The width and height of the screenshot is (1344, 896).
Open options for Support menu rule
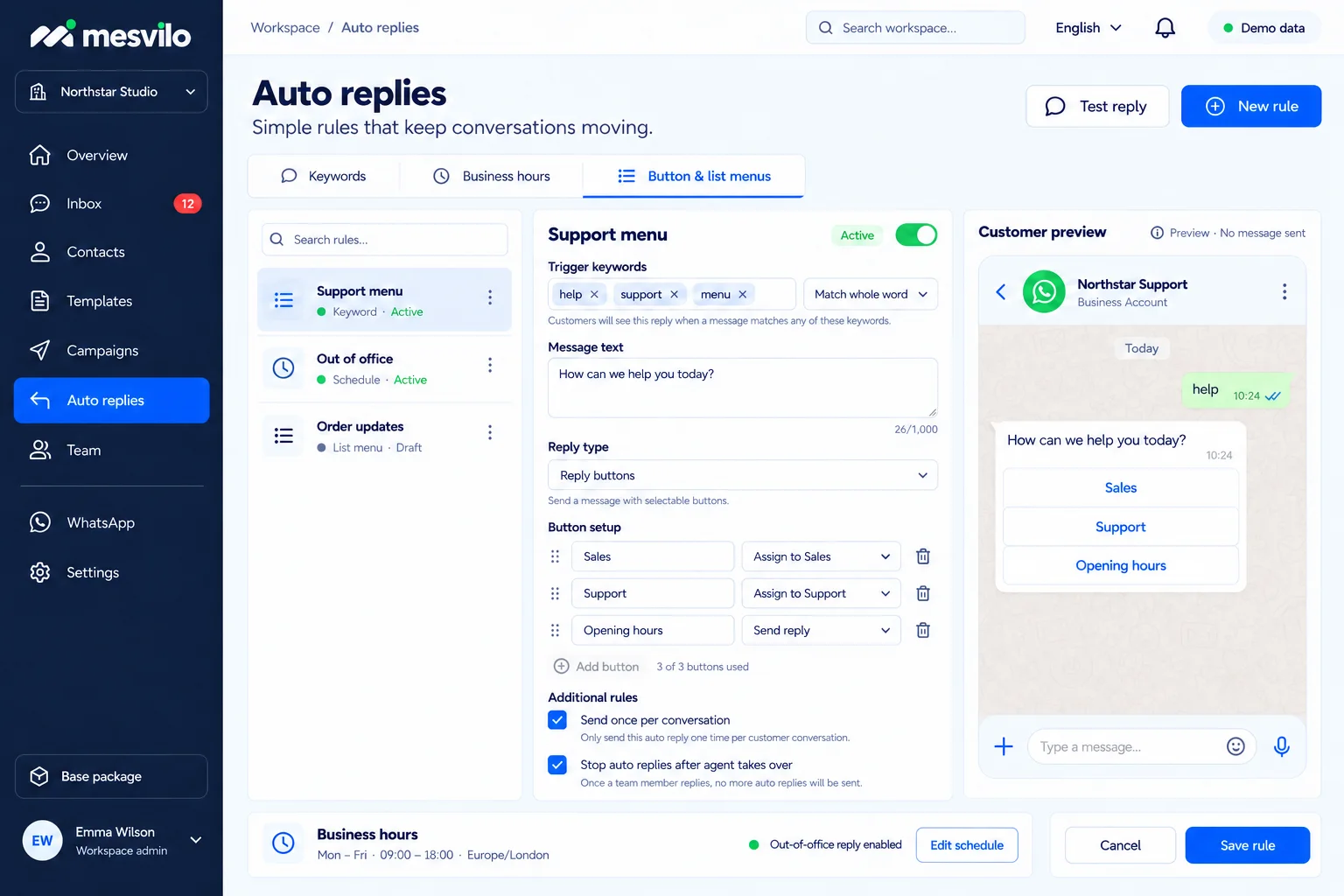coord(490,297)
